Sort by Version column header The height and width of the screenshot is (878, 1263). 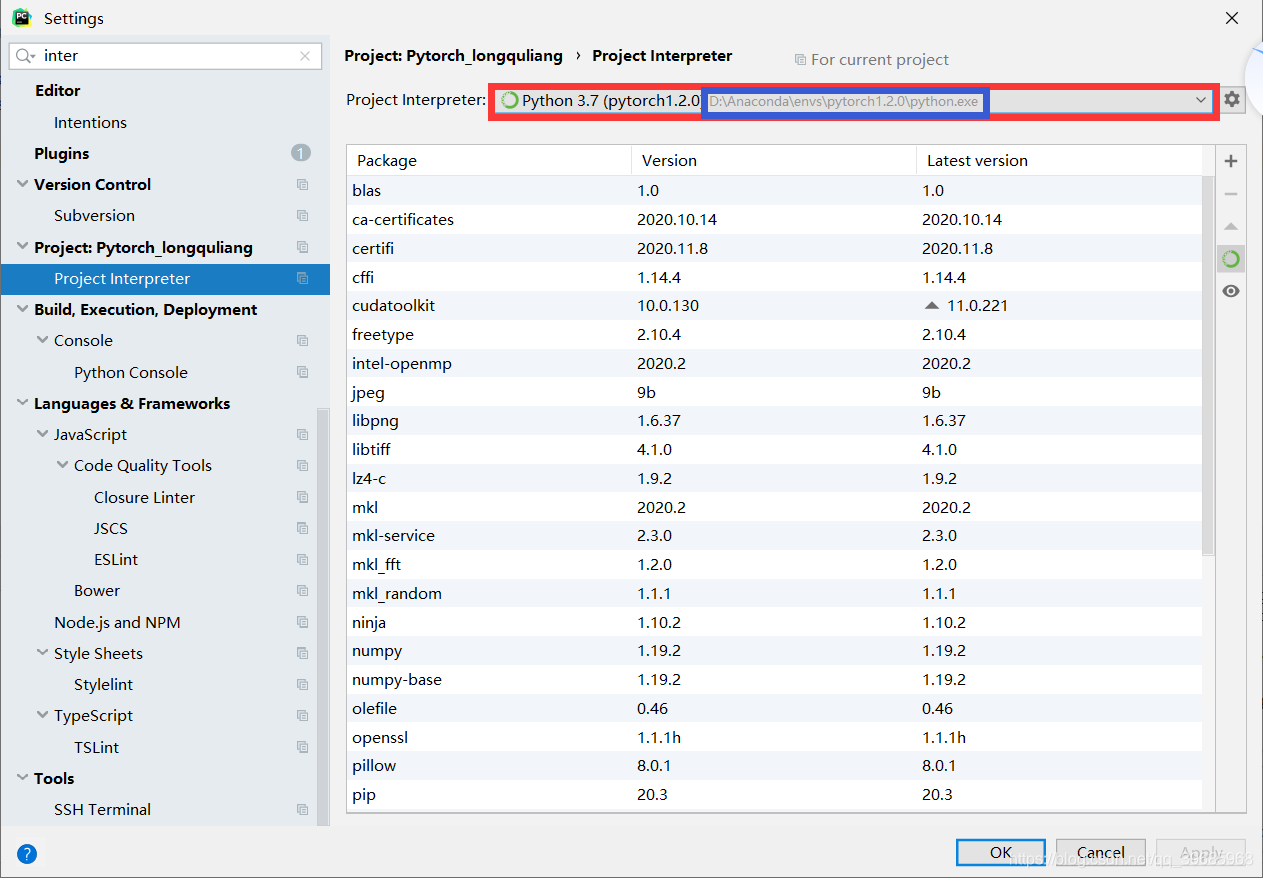774,160
